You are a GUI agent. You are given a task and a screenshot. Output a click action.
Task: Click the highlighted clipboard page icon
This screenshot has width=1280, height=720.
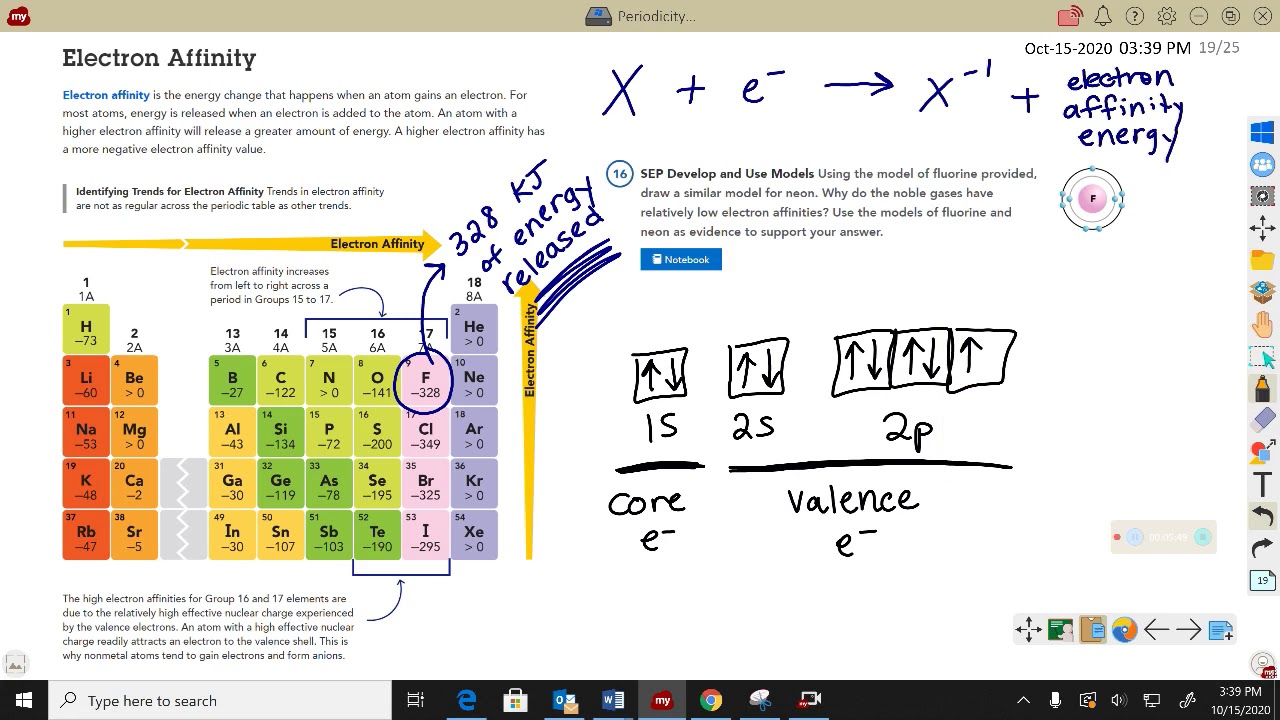click(1093, 629)
